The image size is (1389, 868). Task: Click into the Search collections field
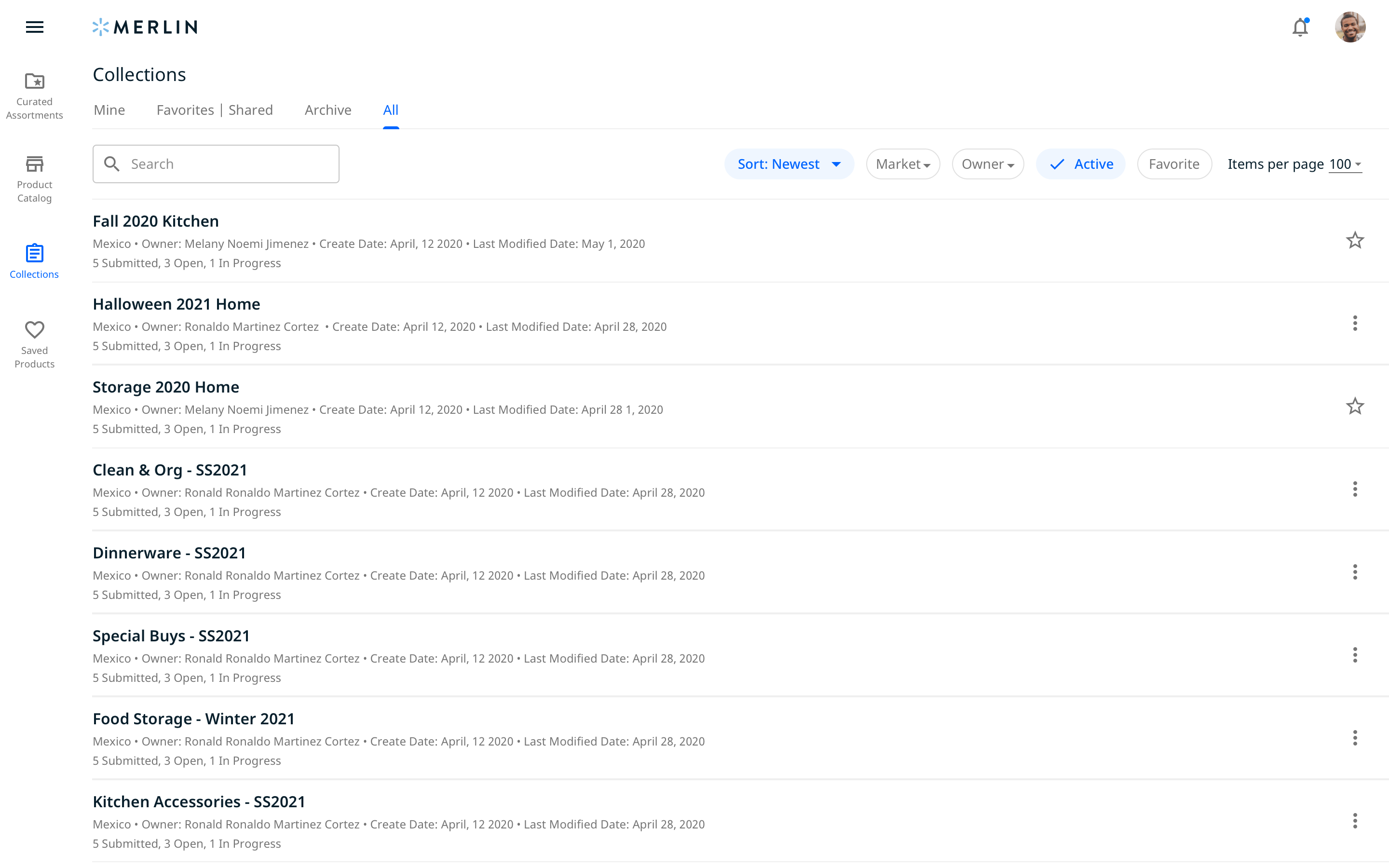click(x=230, y=164)
